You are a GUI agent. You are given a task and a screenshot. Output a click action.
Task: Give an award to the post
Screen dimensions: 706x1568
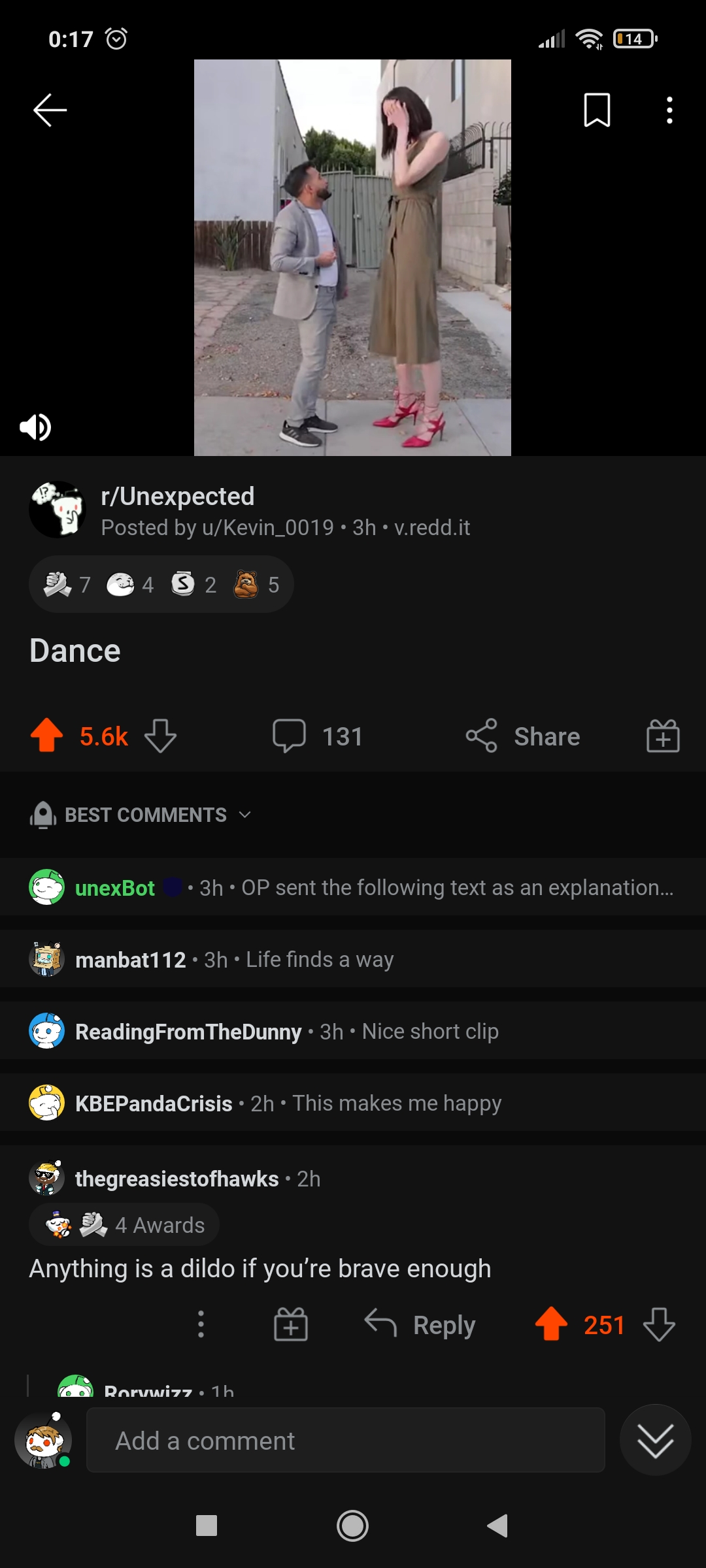click(x=663, y=736)
